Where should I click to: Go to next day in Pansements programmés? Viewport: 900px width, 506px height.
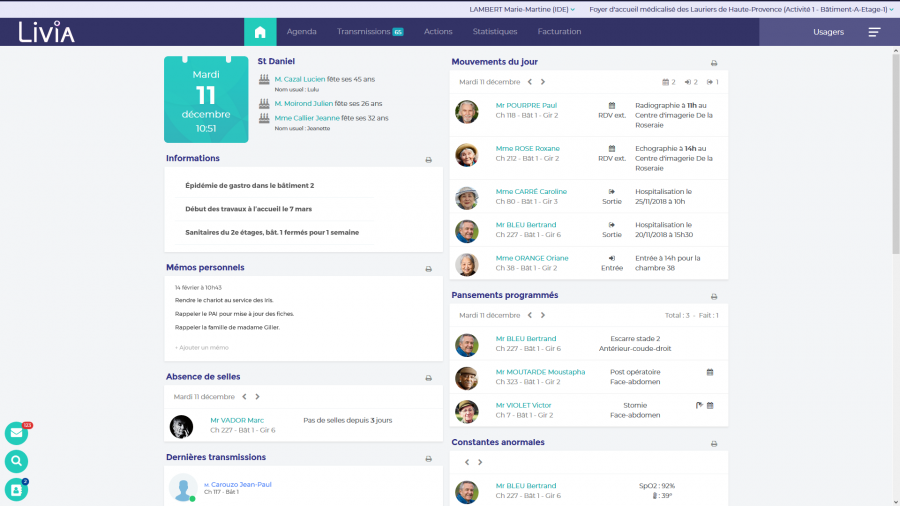tap(543, 315)
